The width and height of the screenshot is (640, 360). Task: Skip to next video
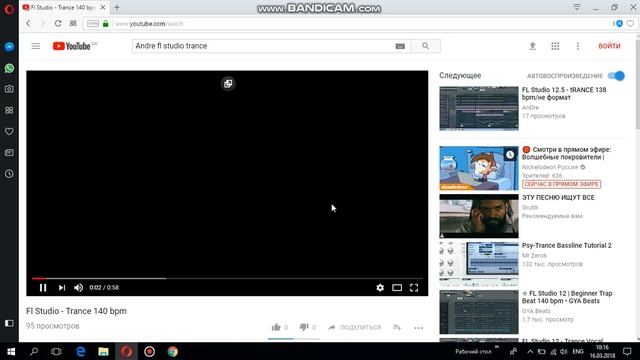(62, 288)
